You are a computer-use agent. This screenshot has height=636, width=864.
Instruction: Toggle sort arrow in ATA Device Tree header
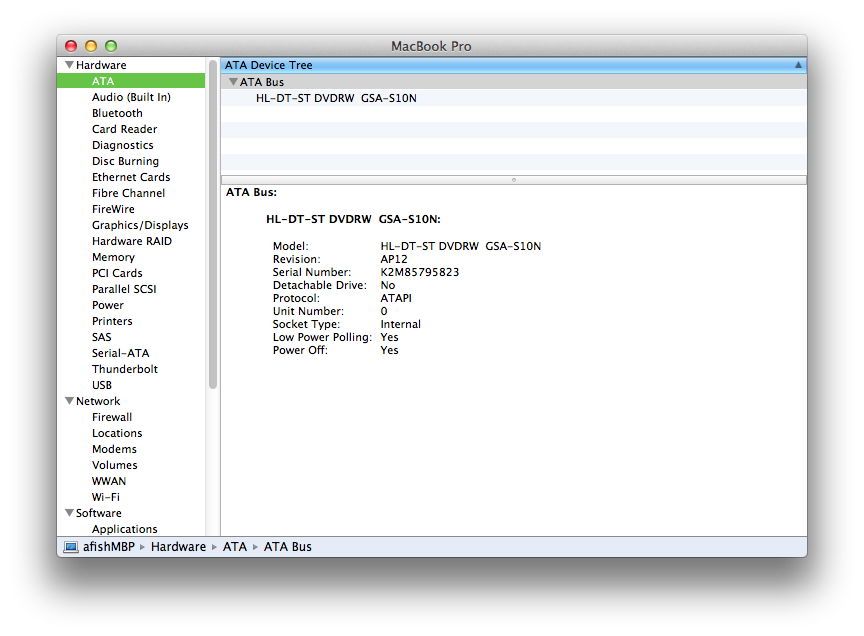pos(798,65)
